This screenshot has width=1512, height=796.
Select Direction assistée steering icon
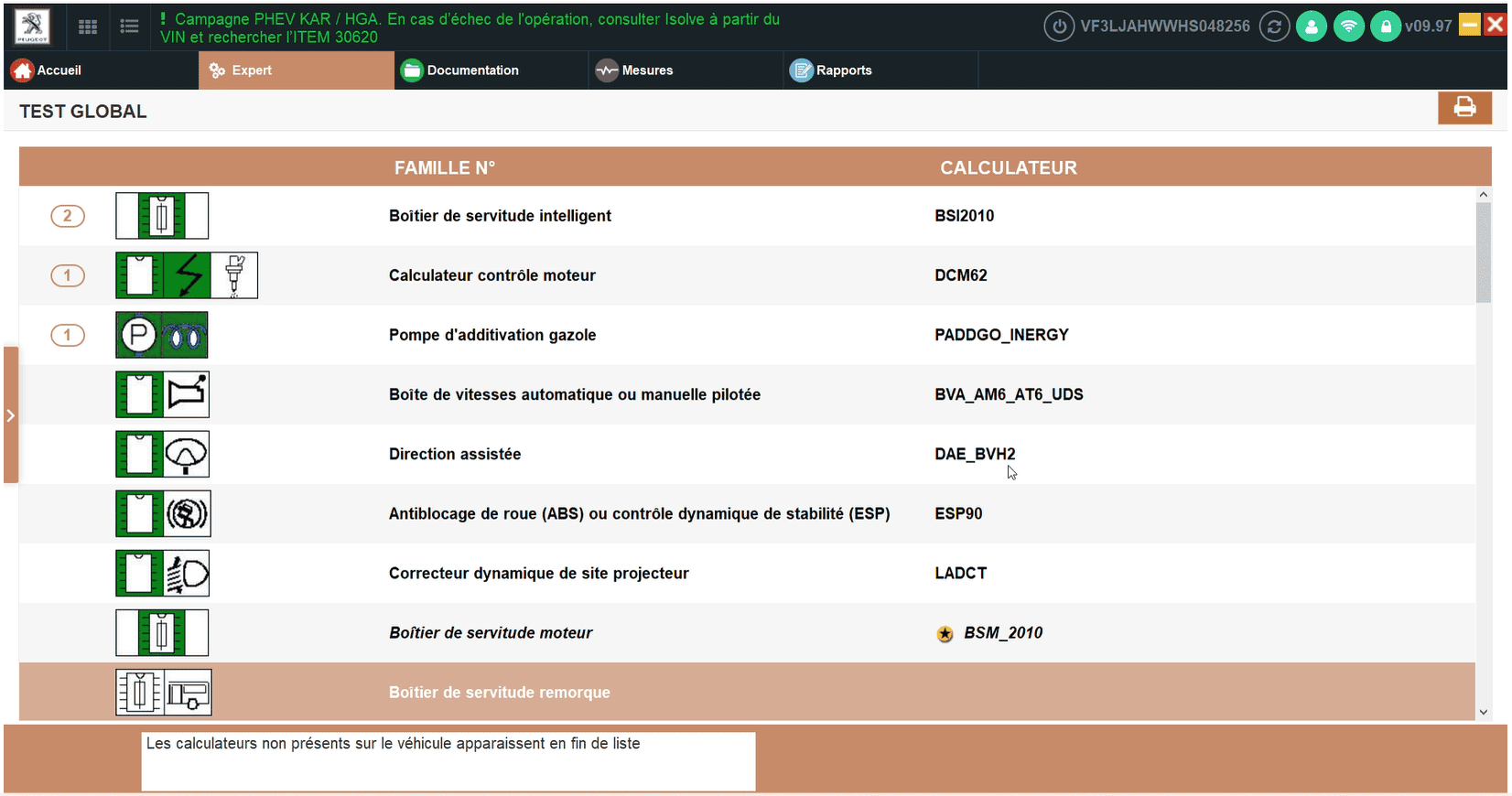163,454
